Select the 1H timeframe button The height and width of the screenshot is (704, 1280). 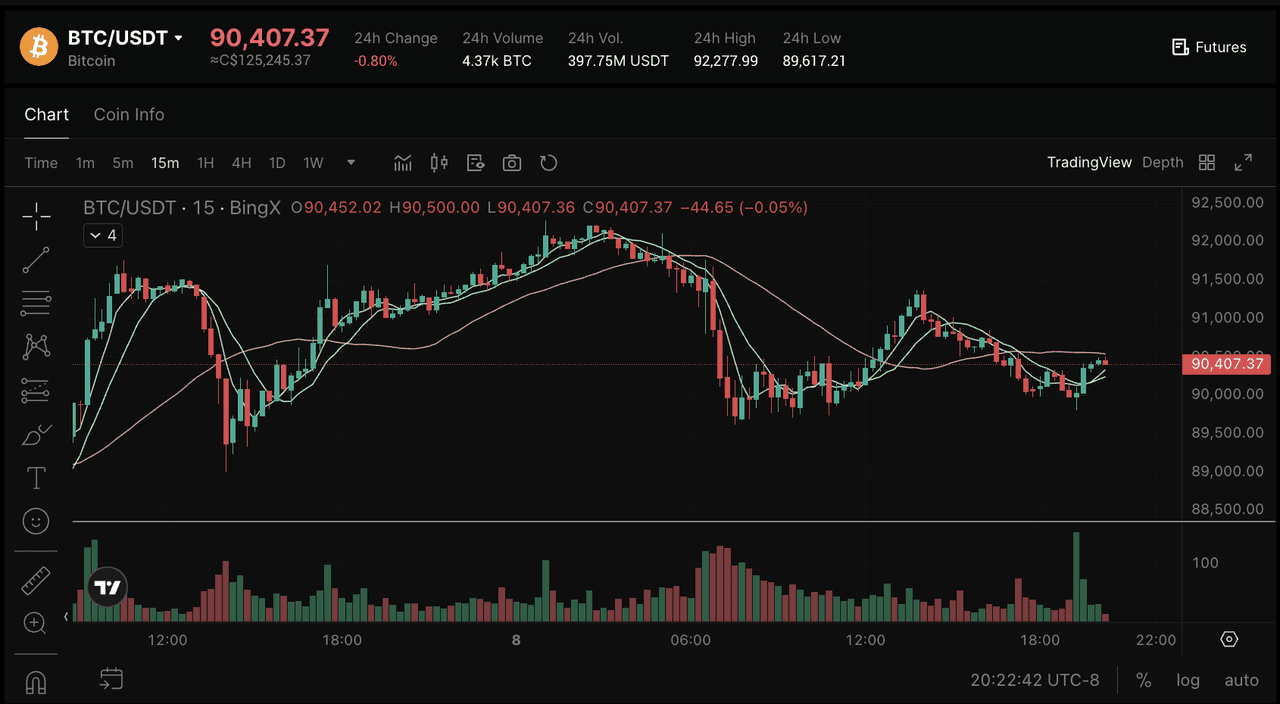tap(205, 163)
